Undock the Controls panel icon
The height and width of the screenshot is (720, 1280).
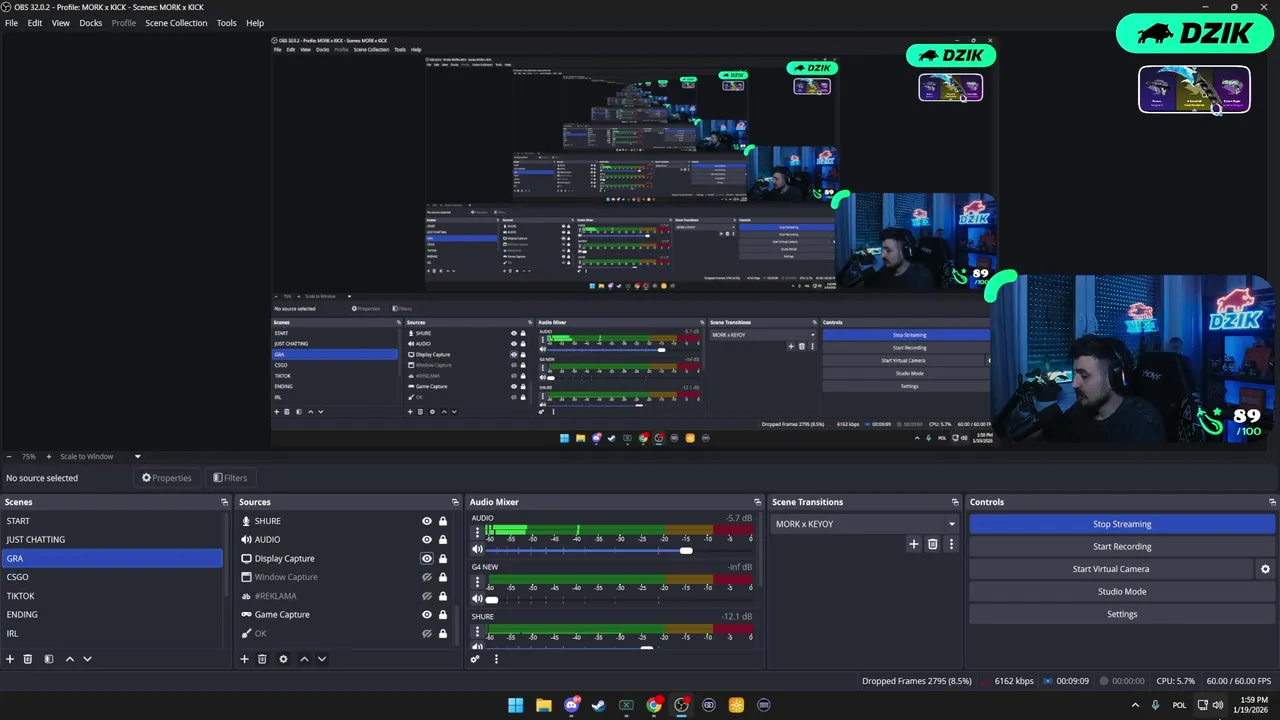(1272, 502)
